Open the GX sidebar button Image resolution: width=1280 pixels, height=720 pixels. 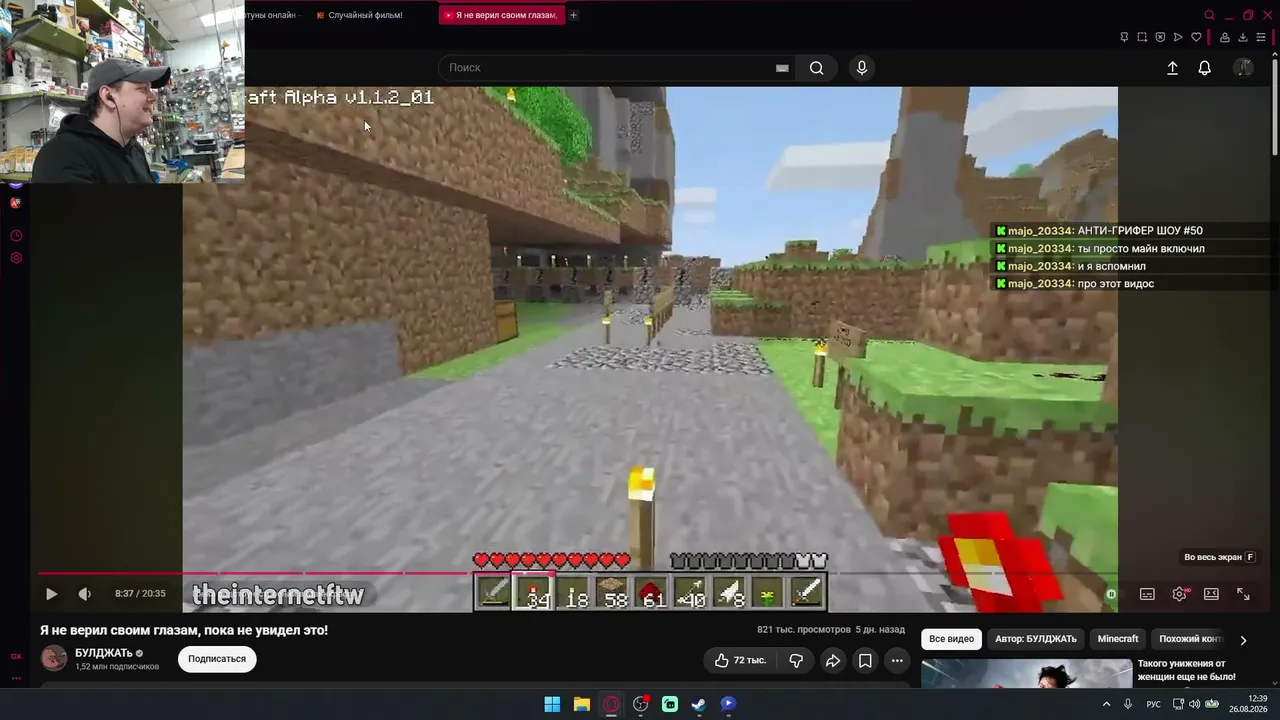16,656
